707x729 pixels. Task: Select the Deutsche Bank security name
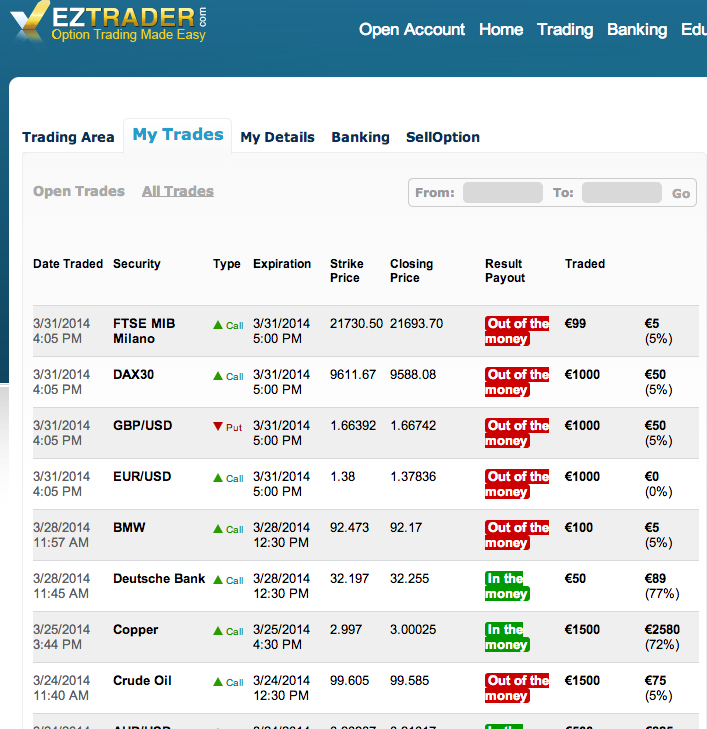click(159, 578)
